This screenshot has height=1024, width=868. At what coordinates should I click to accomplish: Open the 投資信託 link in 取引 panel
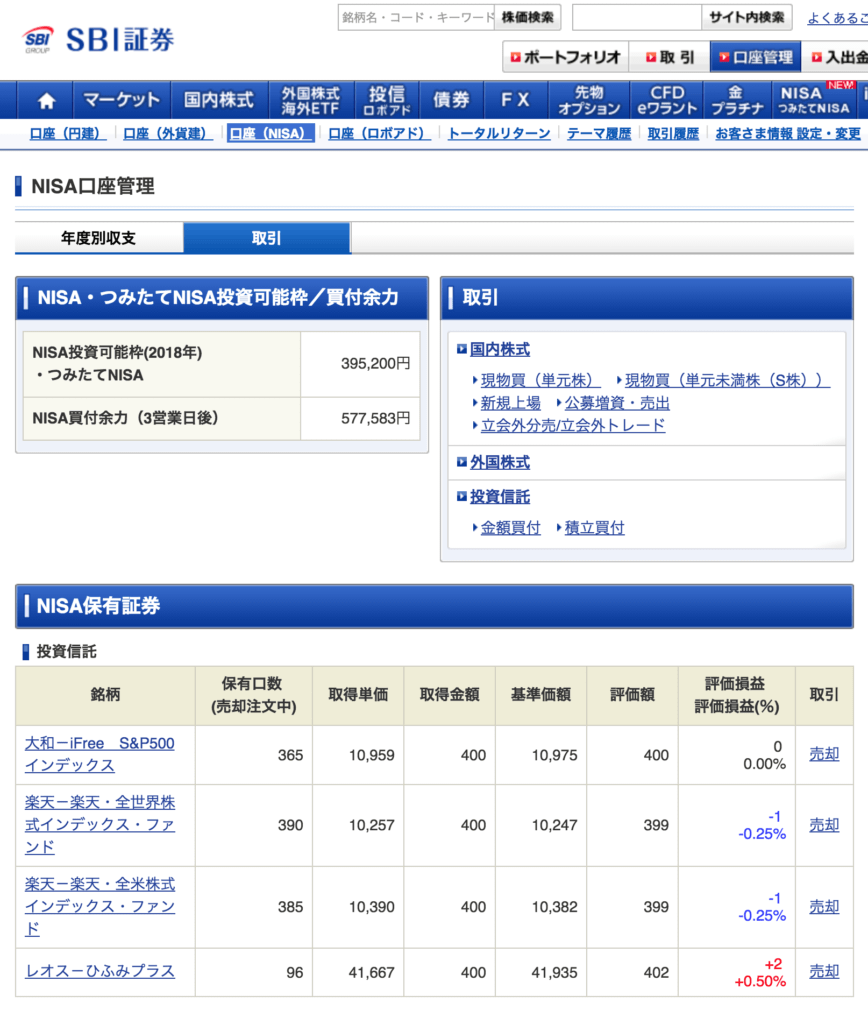click(x=500, y=497)
